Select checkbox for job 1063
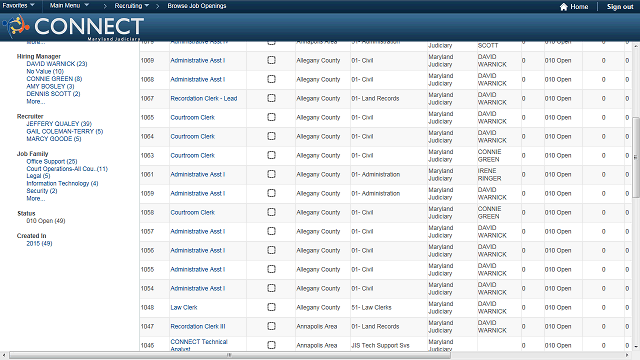Screen dimensions: 640x360 click(271, 155)
